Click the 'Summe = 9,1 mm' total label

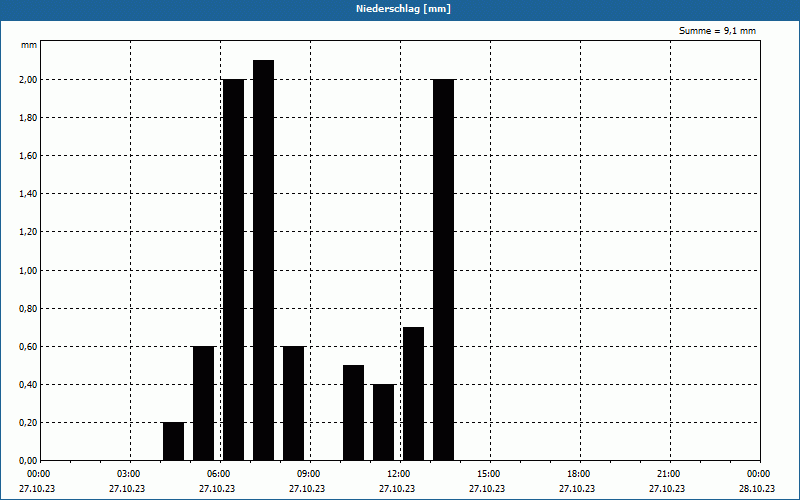click(717, 31)
